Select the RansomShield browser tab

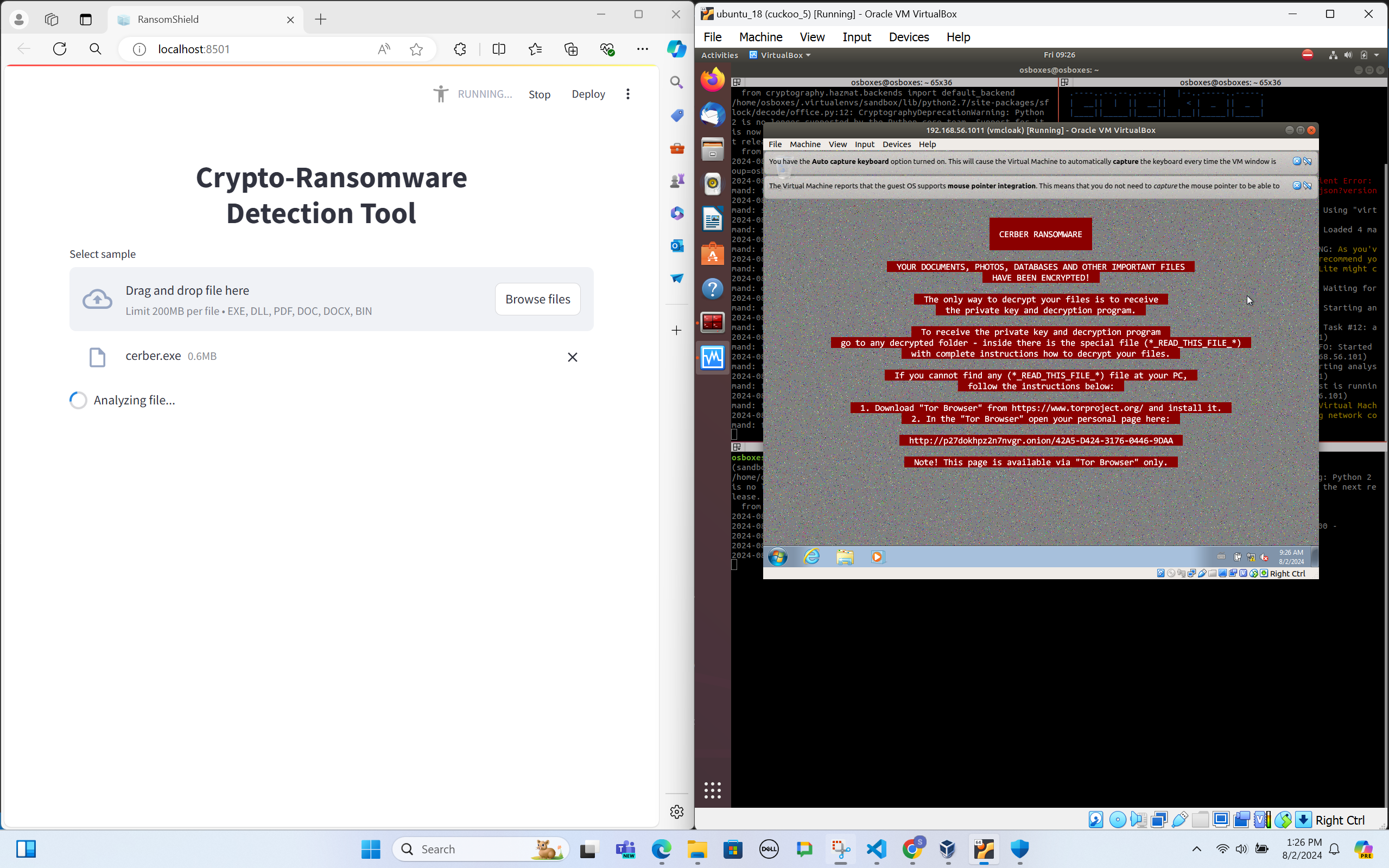click(x=206, y=20)
